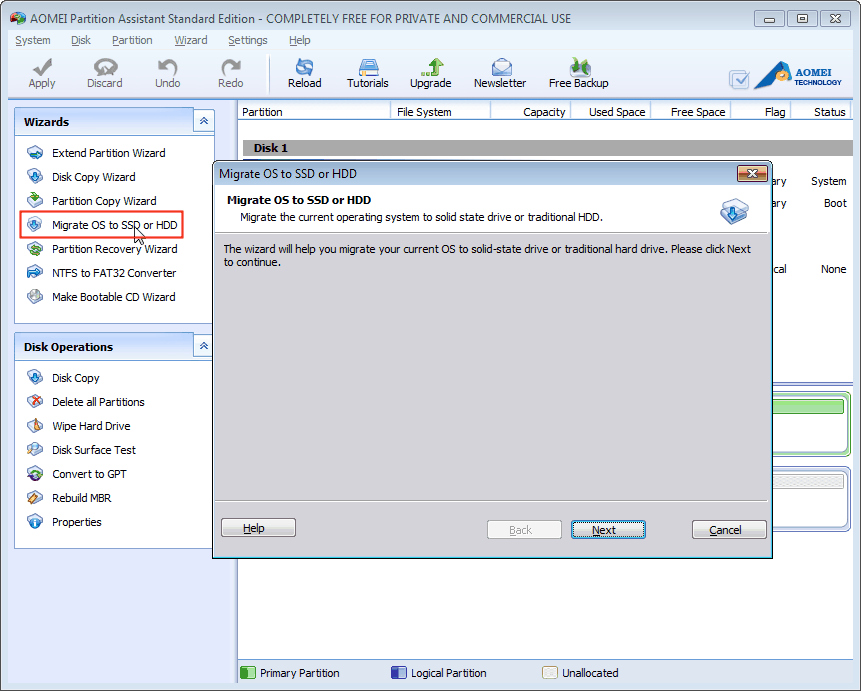The height and width of the screenshot is (691, 861).
Task: Click the Logical Partition legend swatch
Action: click(x=399, y=672)
